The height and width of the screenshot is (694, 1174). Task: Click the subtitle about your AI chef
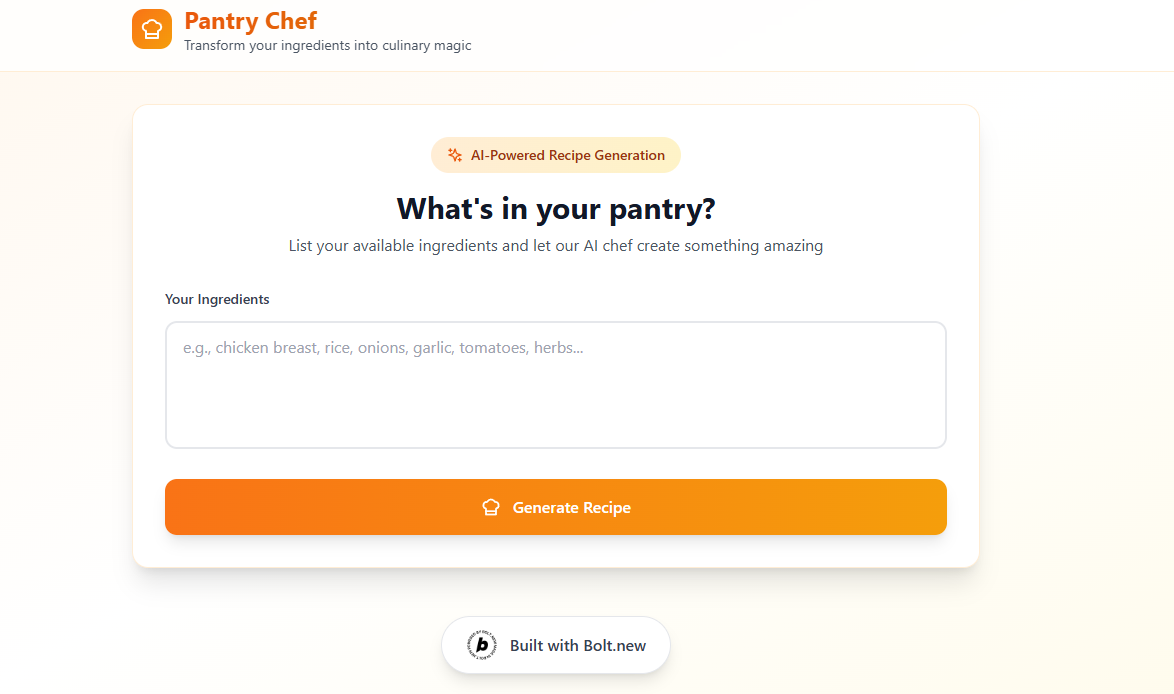(556, 245)
